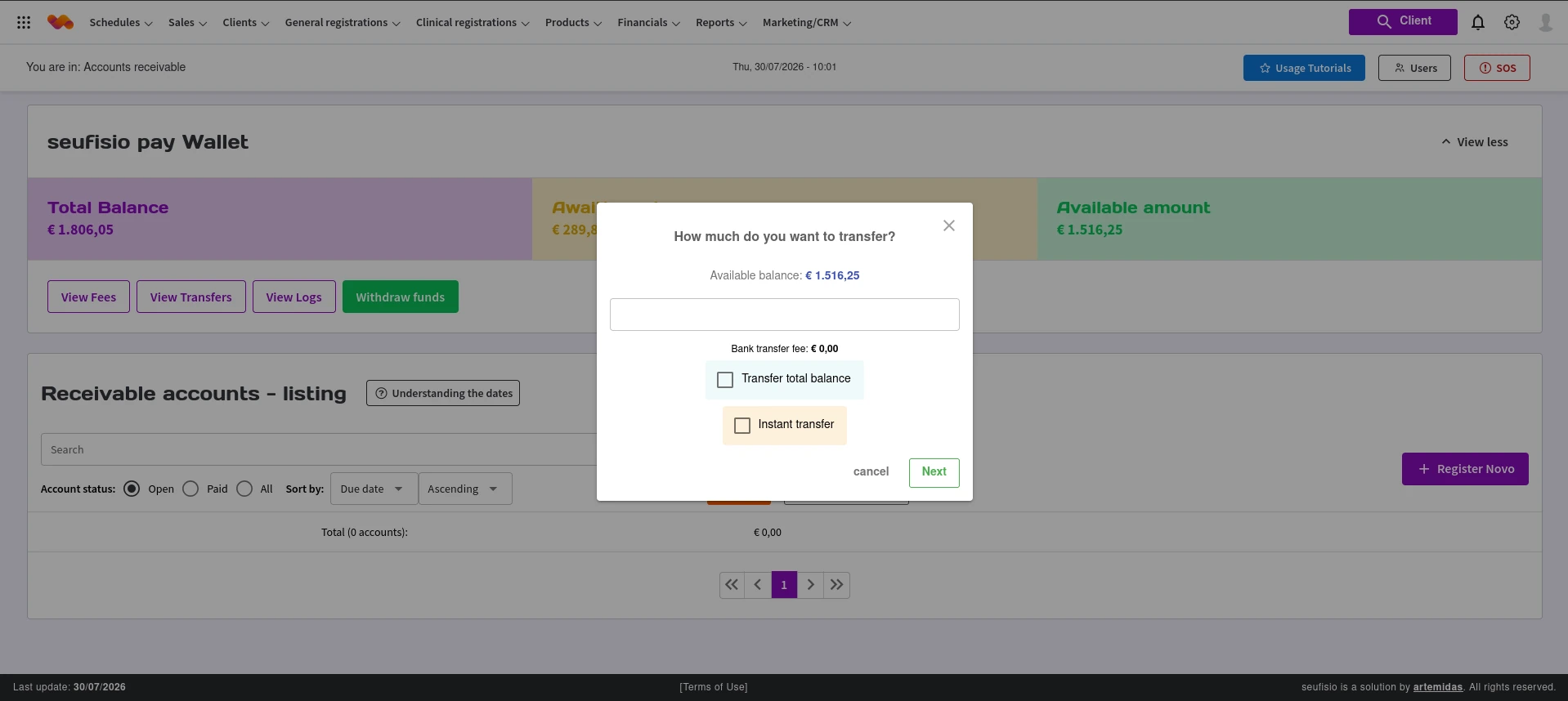Open Sales menu

pyautogui.click(x=187, y=23)
